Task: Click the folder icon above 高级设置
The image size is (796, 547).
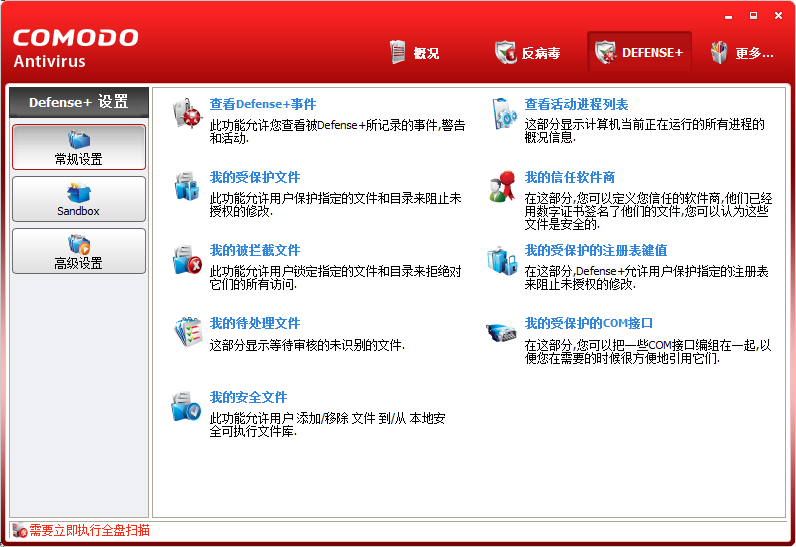Action: pyautogui.click(x=79, y=244)
